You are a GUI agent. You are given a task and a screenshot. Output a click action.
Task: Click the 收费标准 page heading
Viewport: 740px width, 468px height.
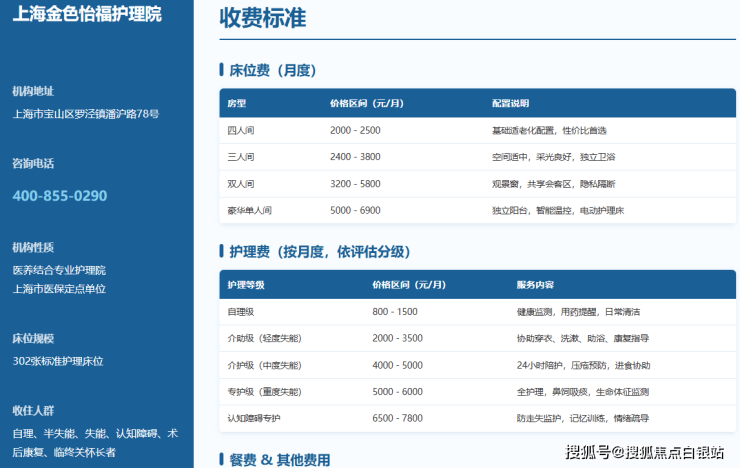263,18
